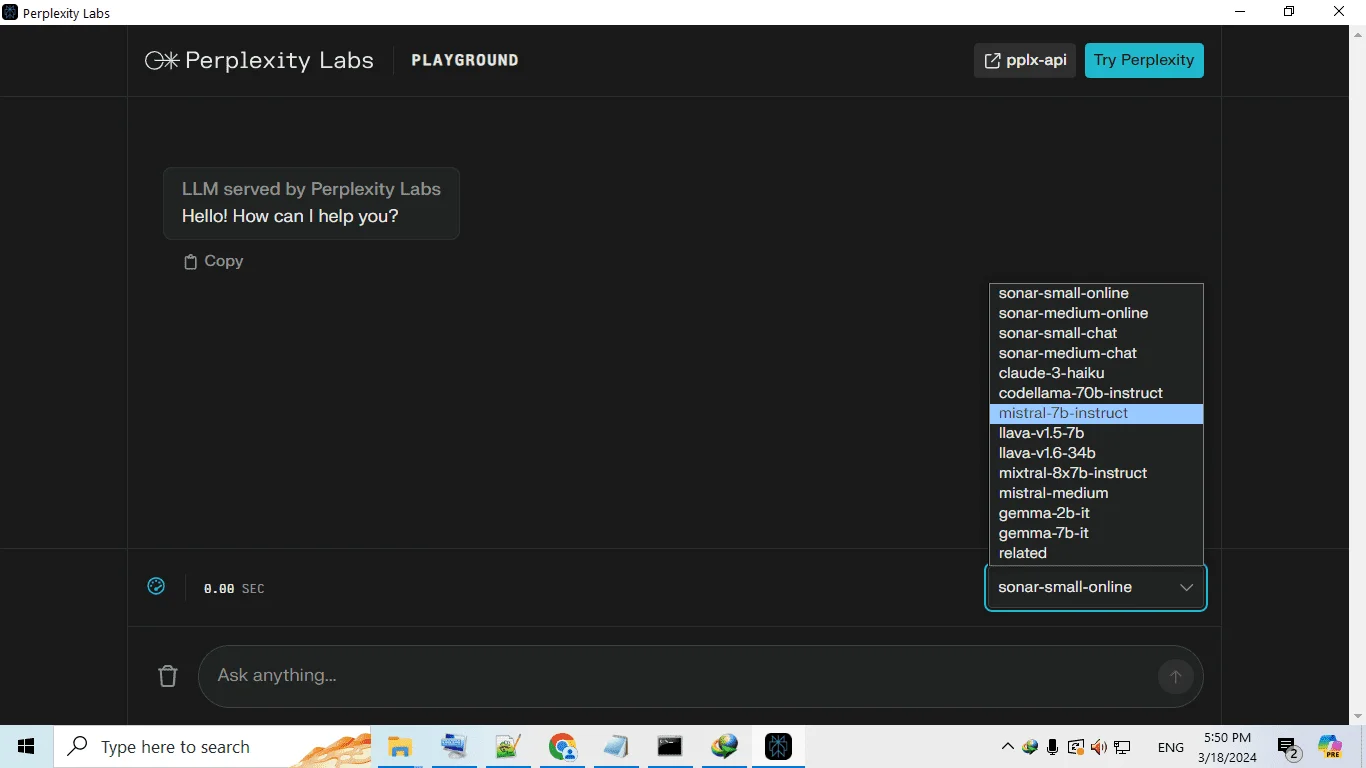This screenshot has height=768, width=1366.
Task: Collapse the model selector showing sonar-small-online
Action: (1096, 587)
